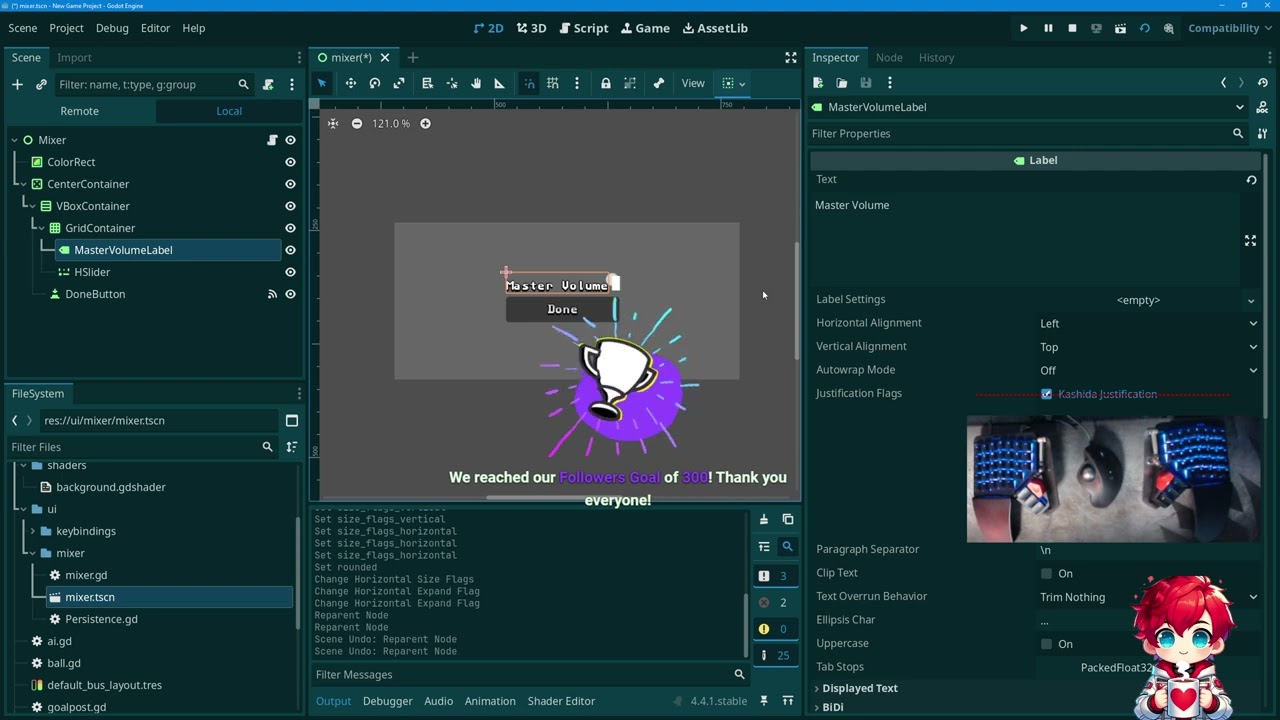This screenshot has width=1280, height=720.
Task: Open Movie Maker mode icon
Action: (1168, 28)
